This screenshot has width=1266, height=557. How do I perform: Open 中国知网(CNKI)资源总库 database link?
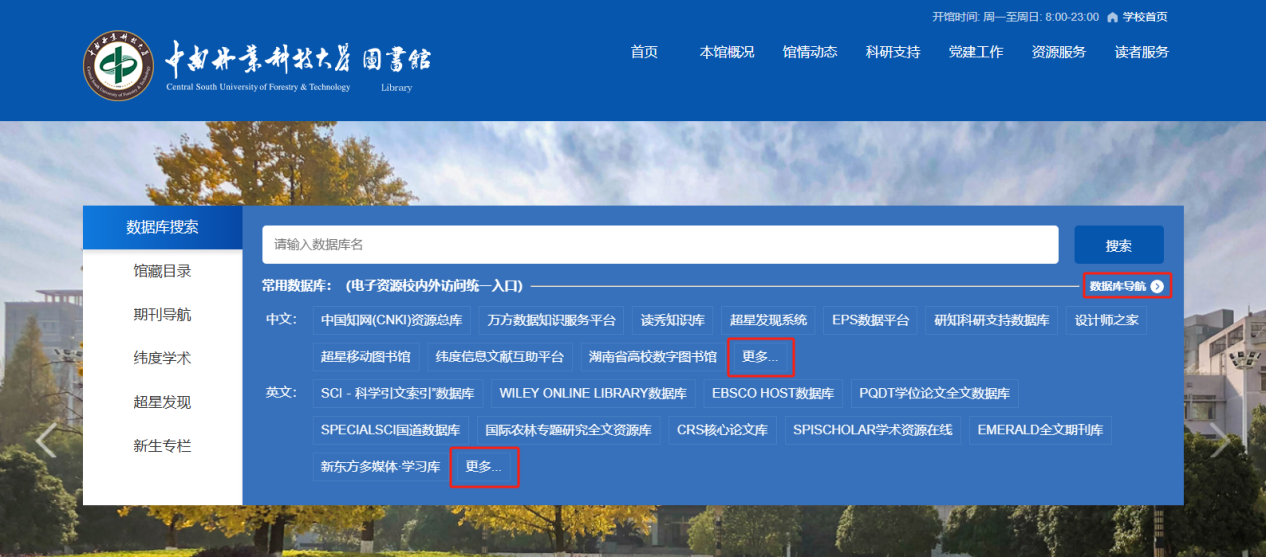pyautogui.click(x=391, y=321)
